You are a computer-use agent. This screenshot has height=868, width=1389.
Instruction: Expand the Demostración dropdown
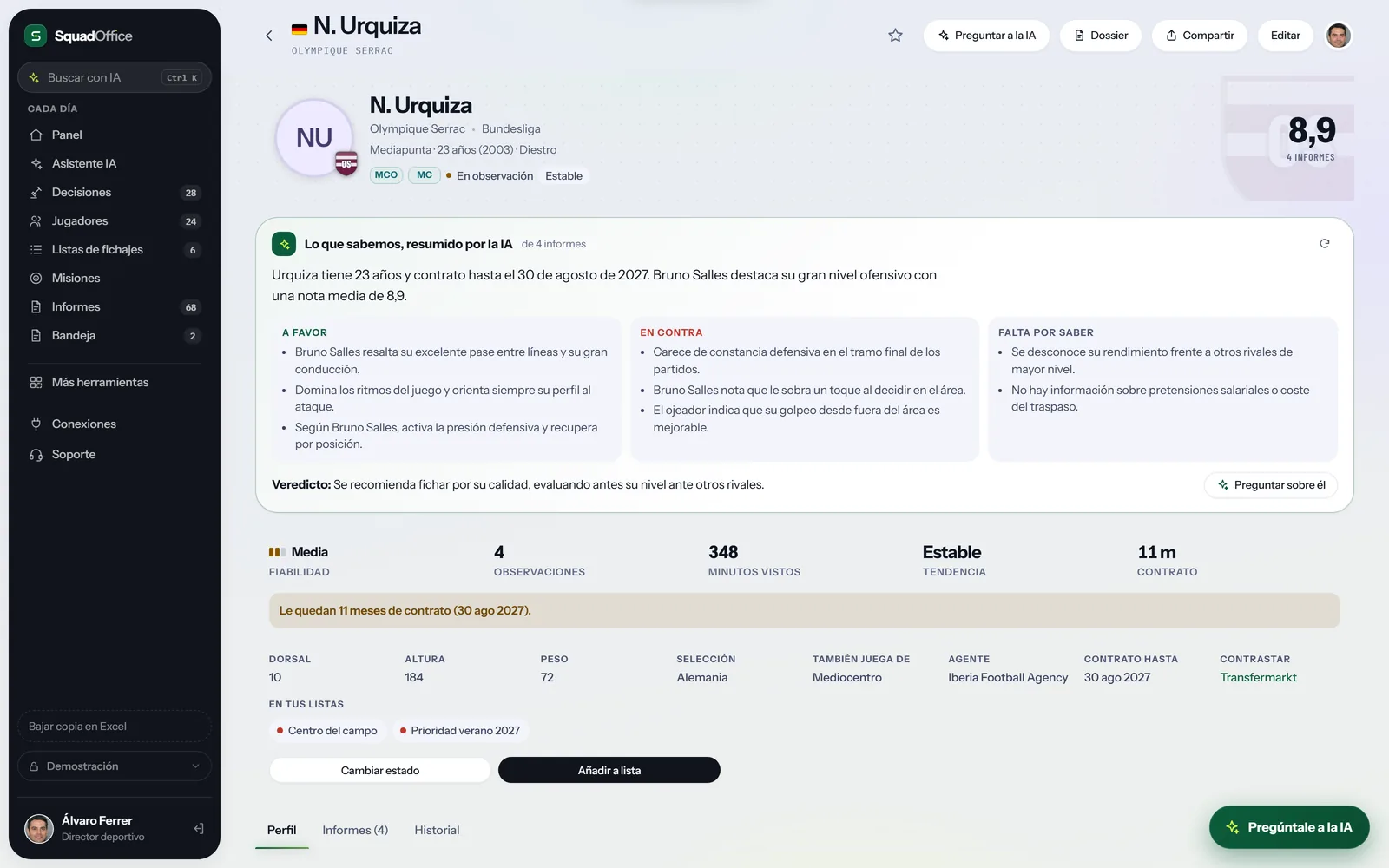[115, 766]
